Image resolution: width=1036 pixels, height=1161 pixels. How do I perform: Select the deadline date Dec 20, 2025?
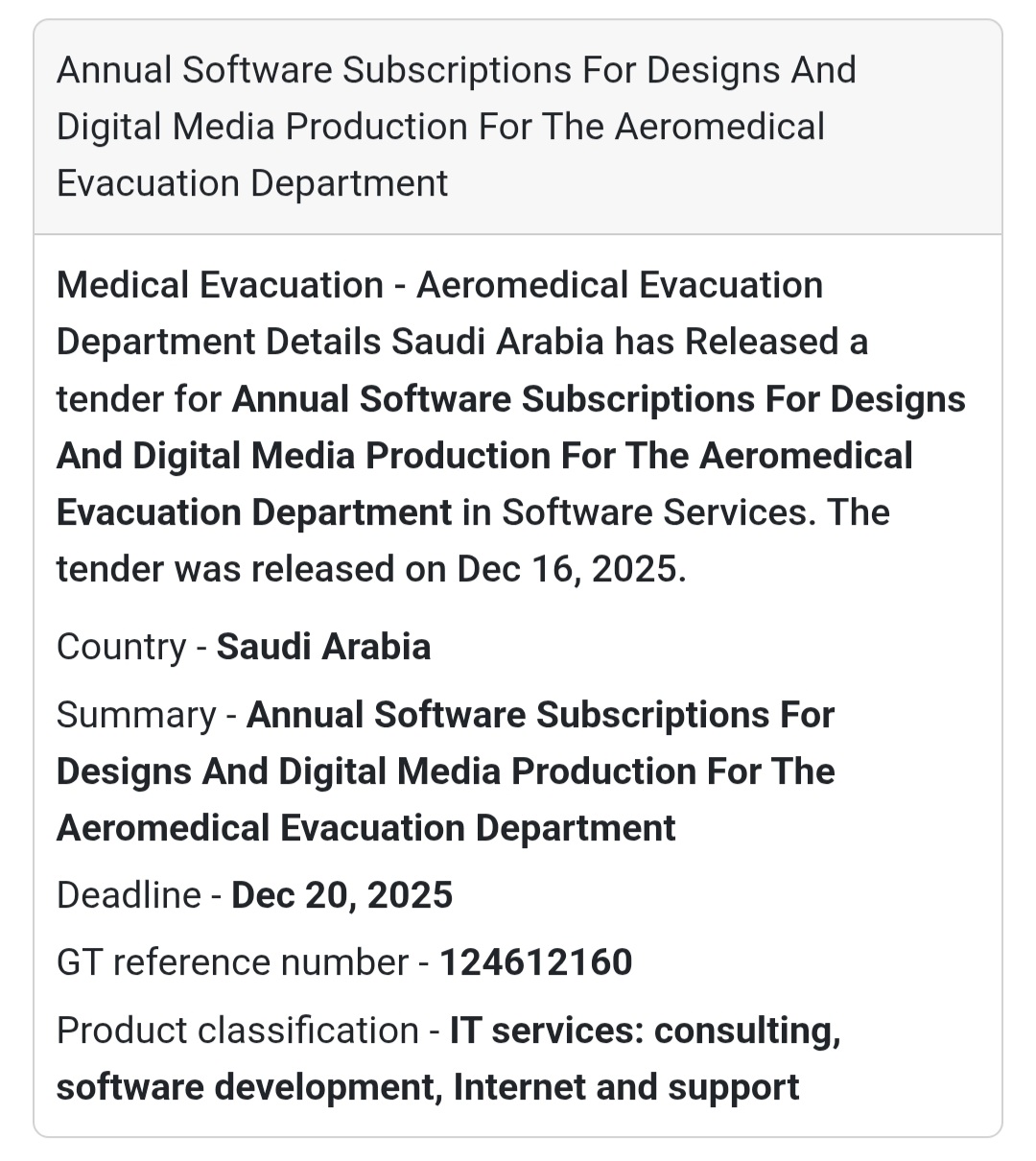pyautogui.click(x=342, y=895)
